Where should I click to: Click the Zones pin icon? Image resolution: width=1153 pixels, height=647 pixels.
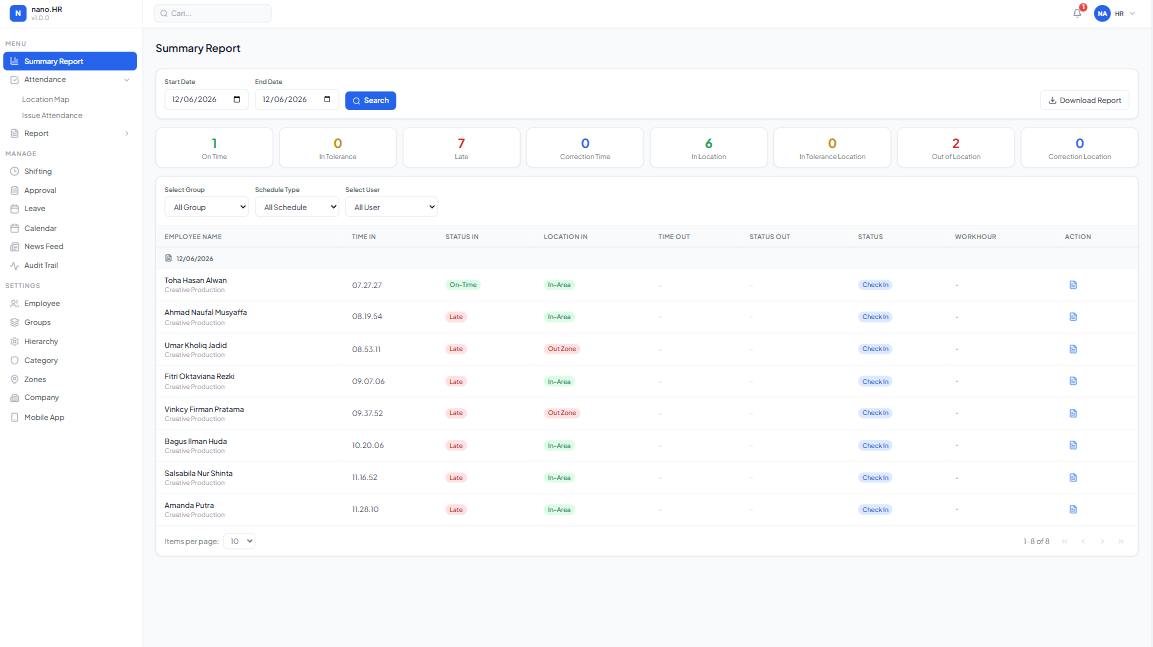coord(14,379)
